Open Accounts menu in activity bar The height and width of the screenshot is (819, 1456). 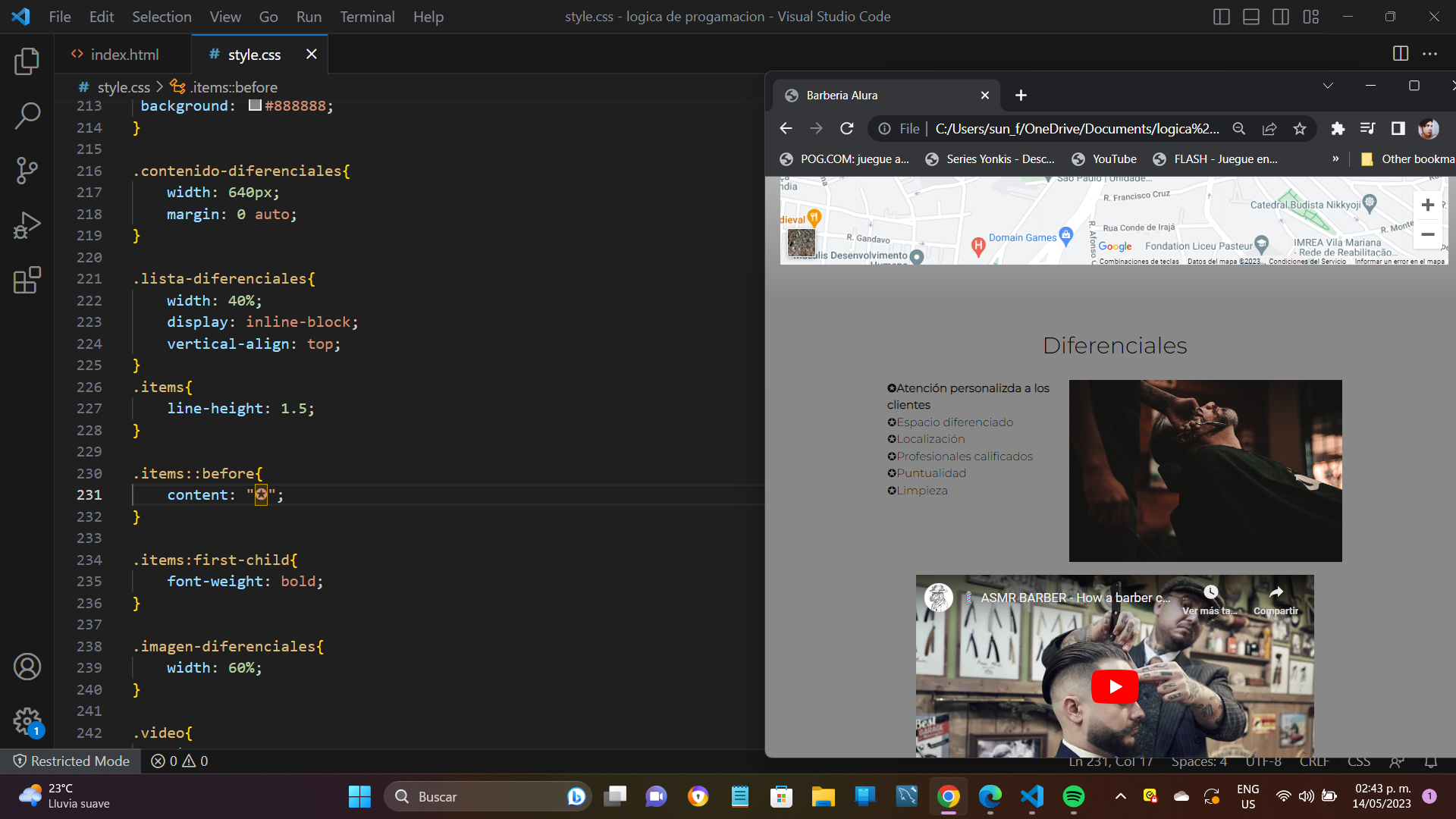point(27,667)
